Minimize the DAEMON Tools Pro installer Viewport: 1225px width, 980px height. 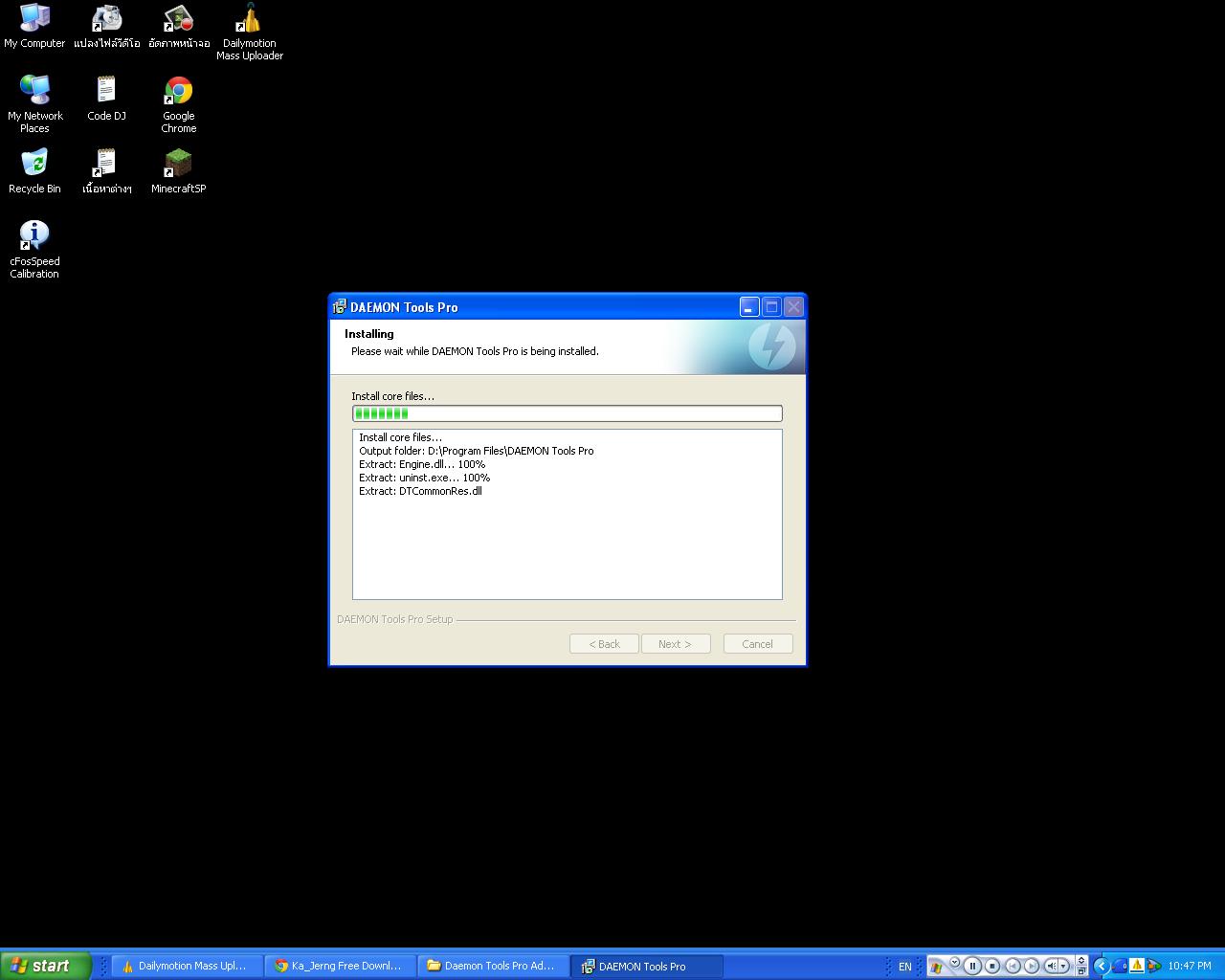(x=749, y=307)
